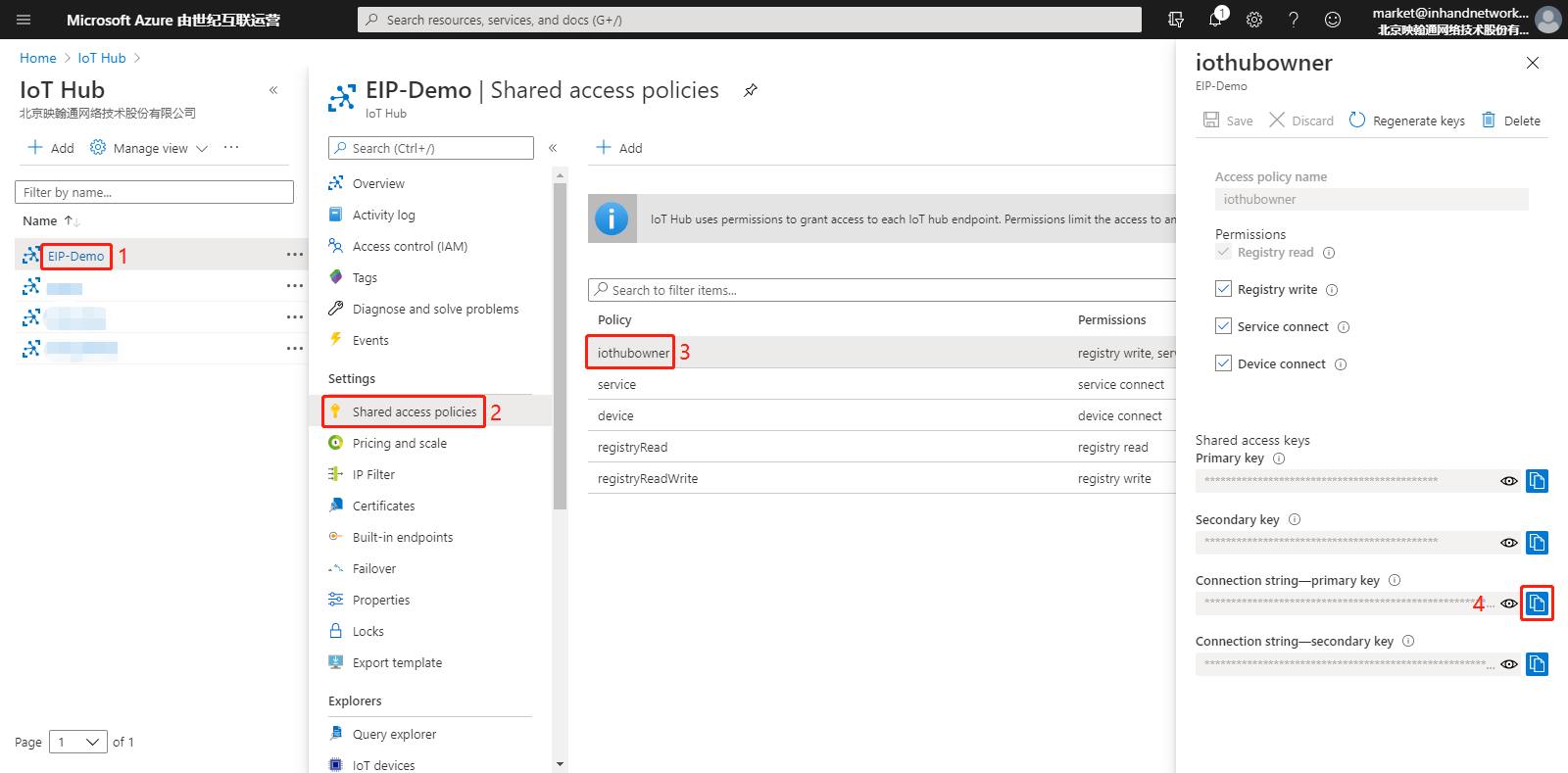Click Regenerate keys for iothubowner
This screenshot has width=1568, height=773.
[1406, 121]
